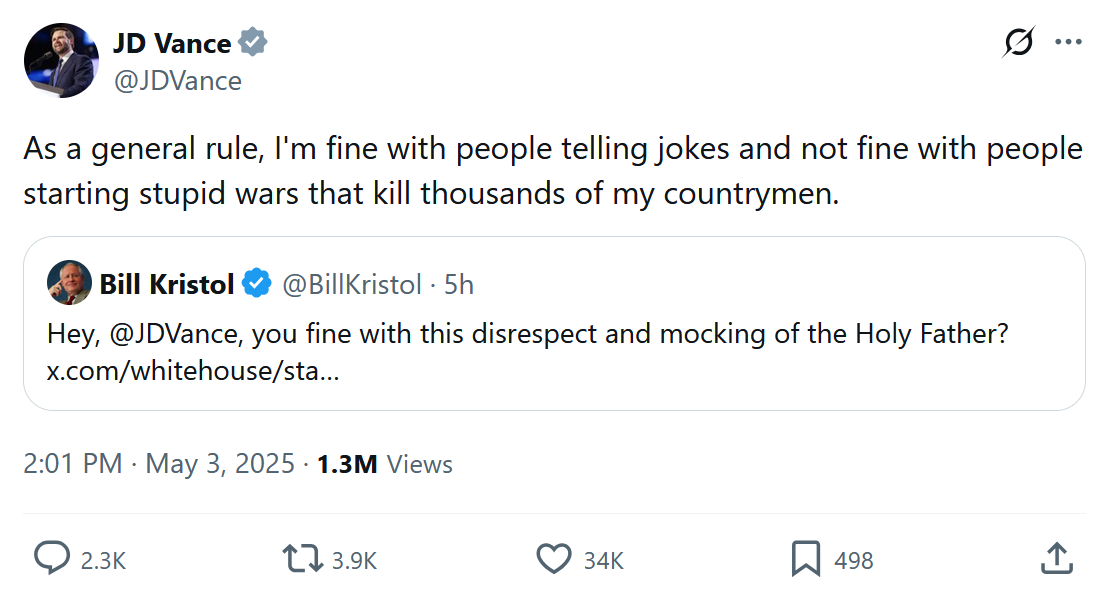Open the quoted tweet's text about the Holy Father
Viewport: 1108px width, 596px height.
pyautogui.click(x=527, y=333)
